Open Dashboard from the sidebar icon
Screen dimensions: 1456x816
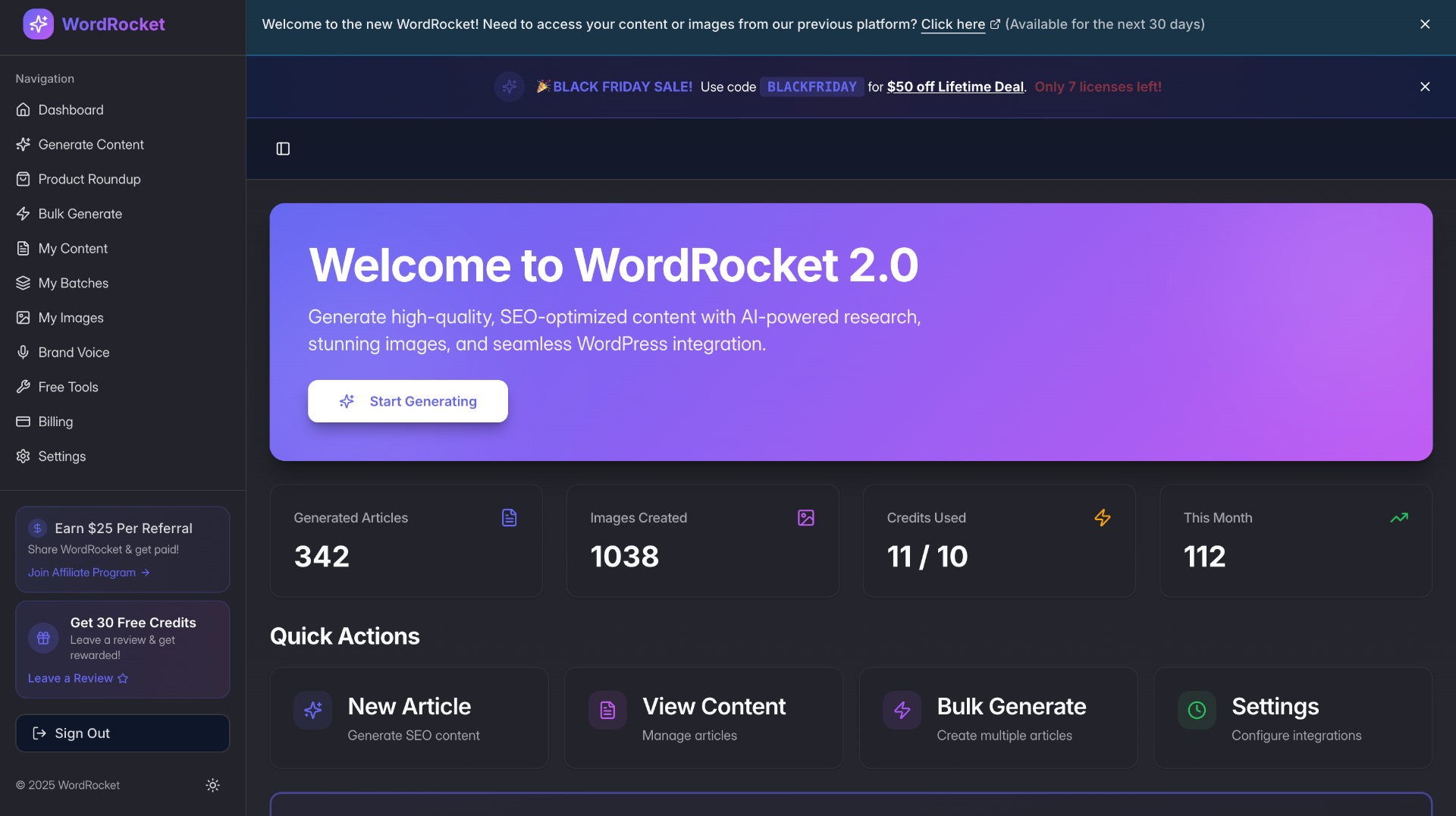tap(24, 109)
